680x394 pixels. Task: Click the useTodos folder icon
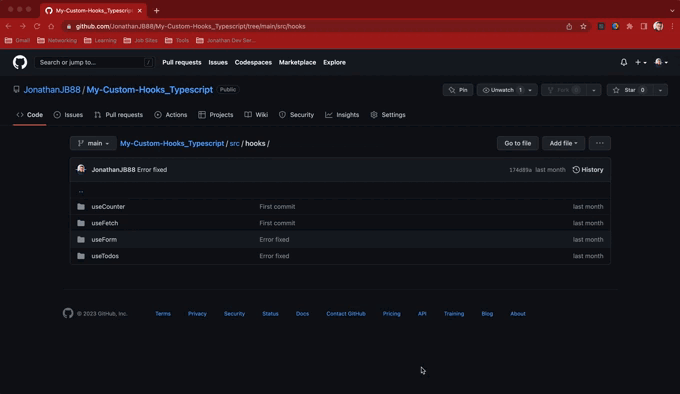click(x=81, y=256)
